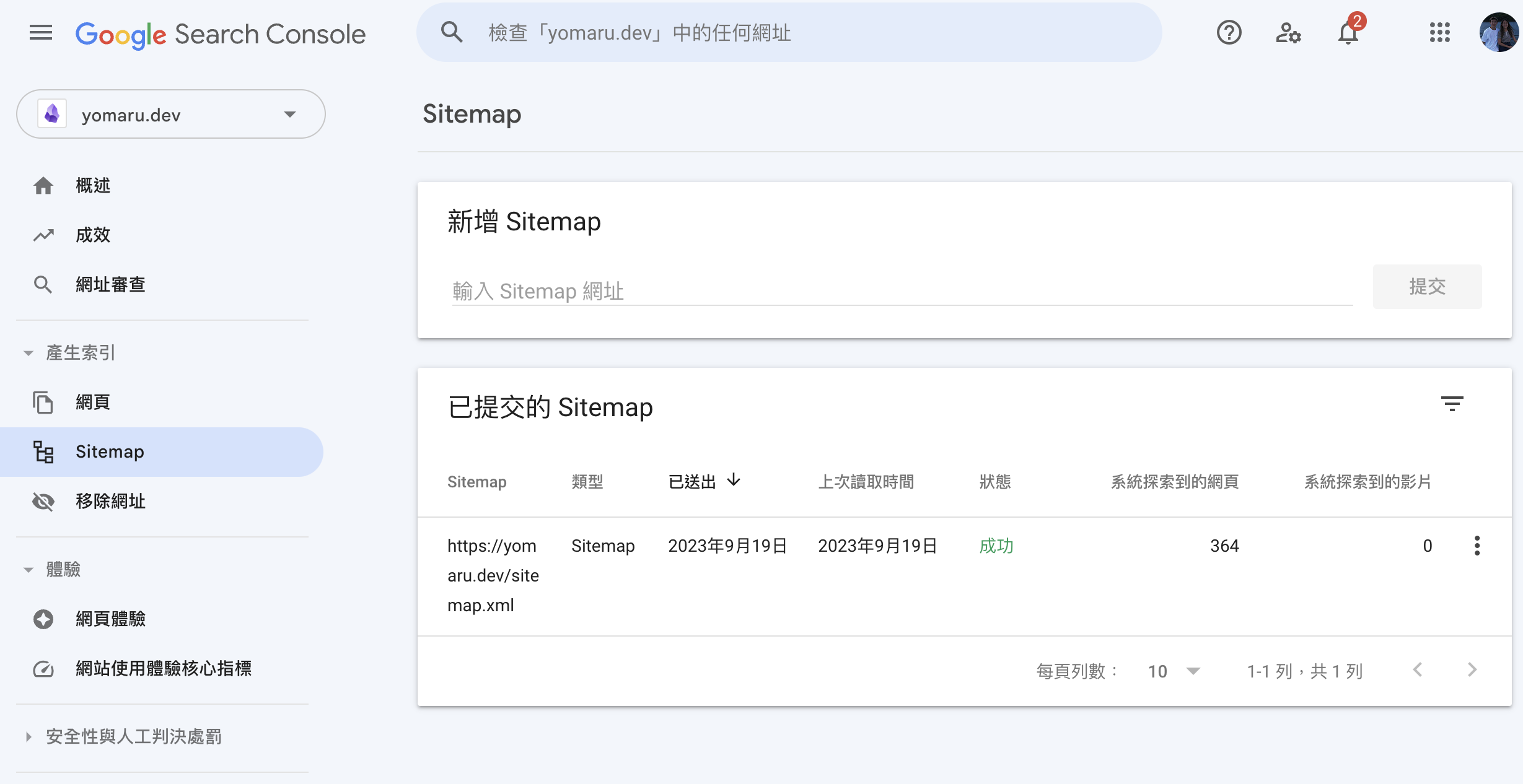Click the 網頁體驗 circle-plus icon
1523x784 pixels.
[x=43, y=619]
